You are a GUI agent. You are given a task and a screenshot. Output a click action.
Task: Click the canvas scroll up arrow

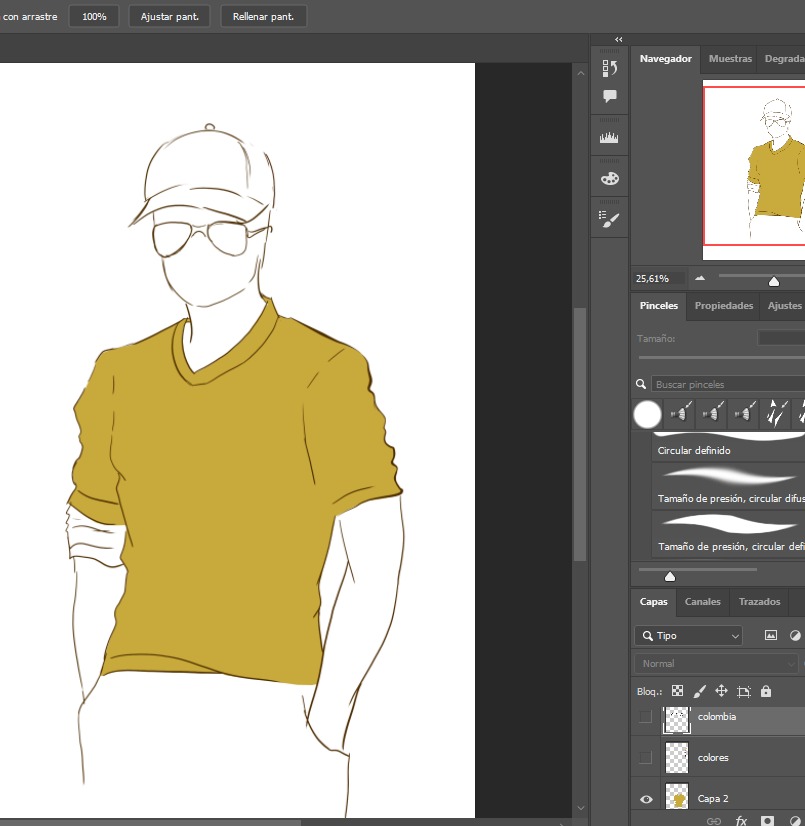point(580,73)
